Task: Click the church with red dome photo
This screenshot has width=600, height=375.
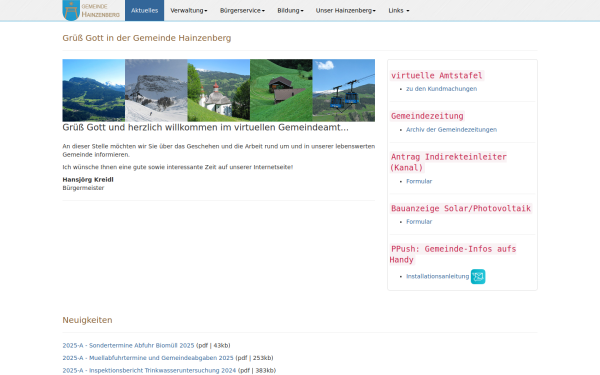Action: click(x=218, y=90)
